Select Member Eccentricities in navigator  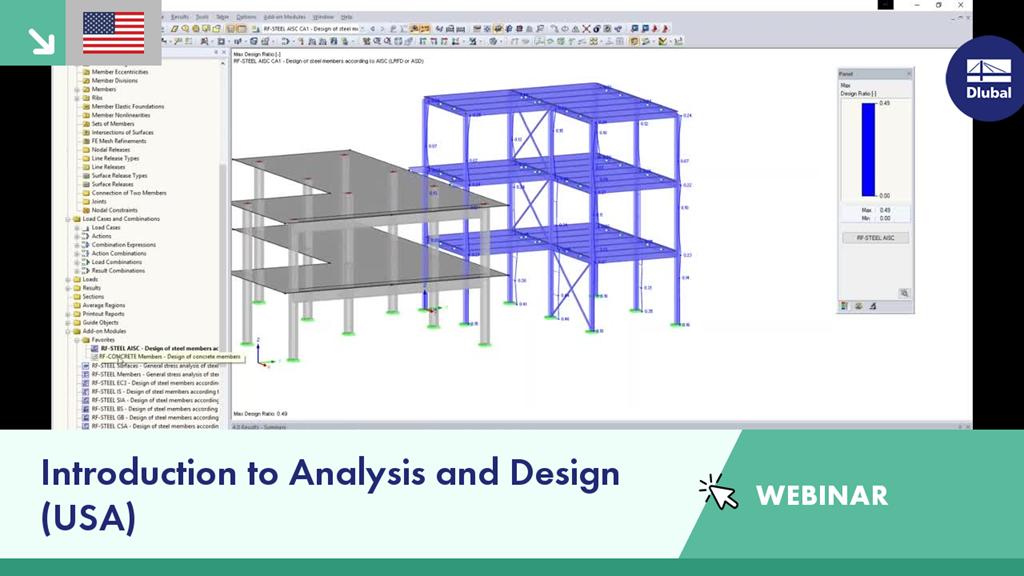120,72
